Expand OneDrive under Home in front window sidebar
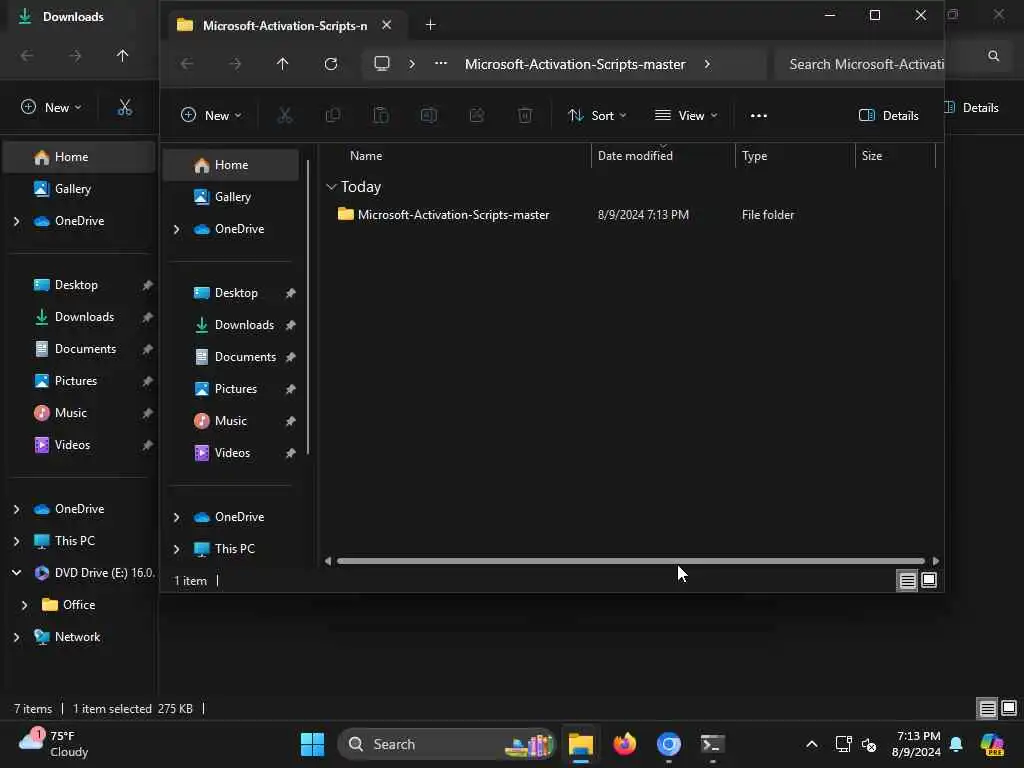The height and width of the screenshot is (768, 1024). (x=176, y=229)
